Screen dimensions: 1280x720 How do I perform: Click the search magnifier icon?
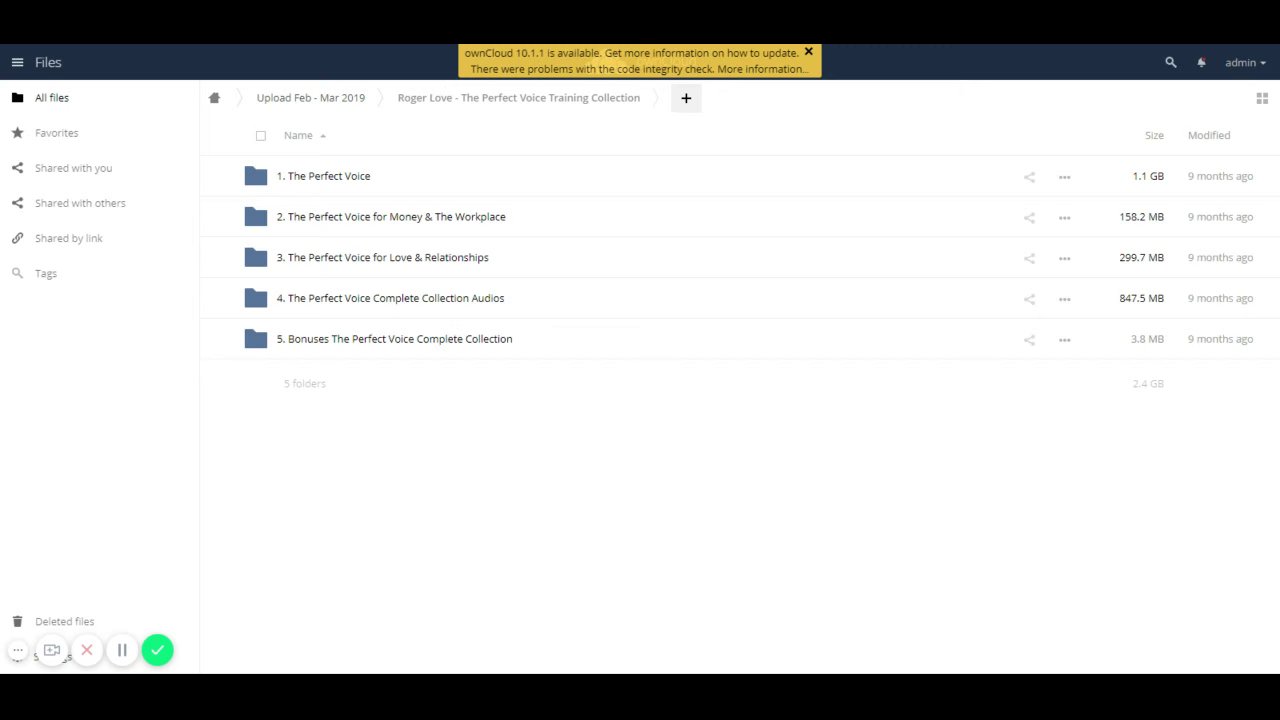click(1171, 62)
